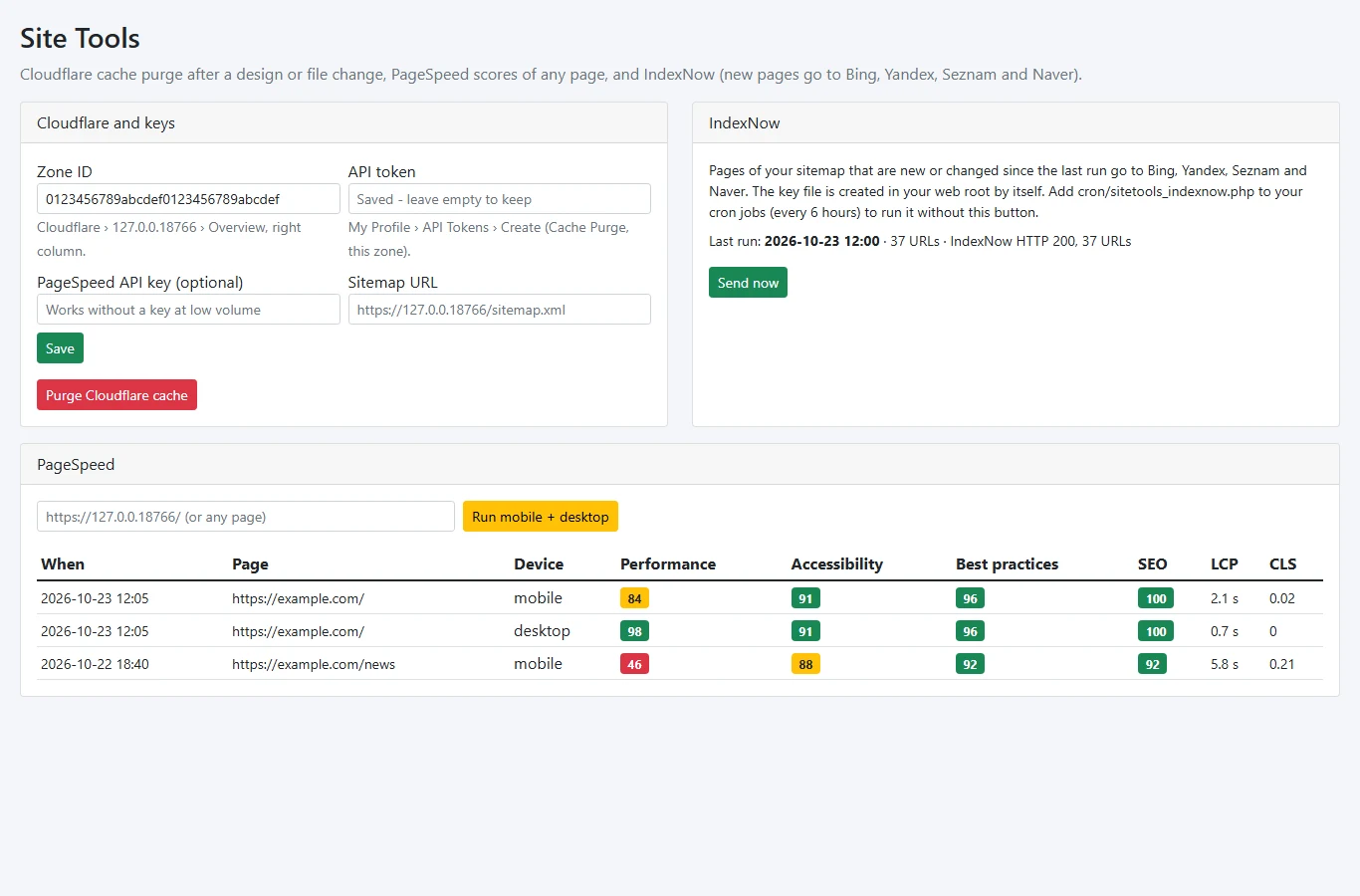Click the PageSpeed card header
Image resolution: width=1360 pixels, height=896 pixels.
coord(680,464)
